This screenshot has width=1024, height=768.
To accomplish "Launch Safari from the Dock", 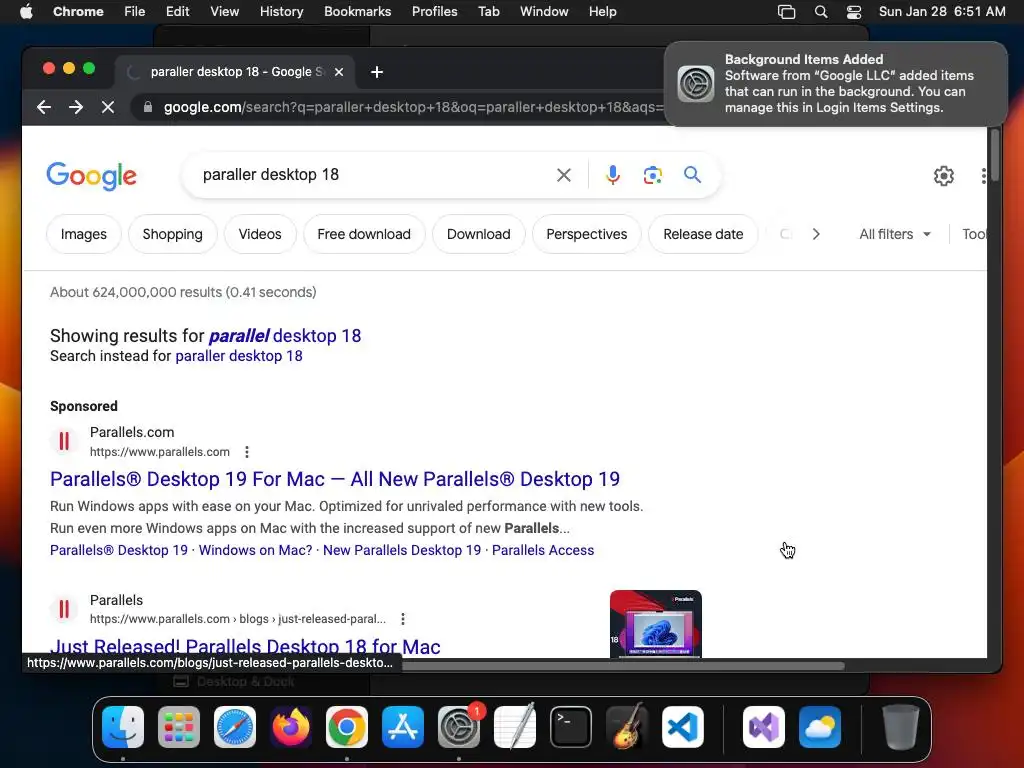I will click(235, 727).
